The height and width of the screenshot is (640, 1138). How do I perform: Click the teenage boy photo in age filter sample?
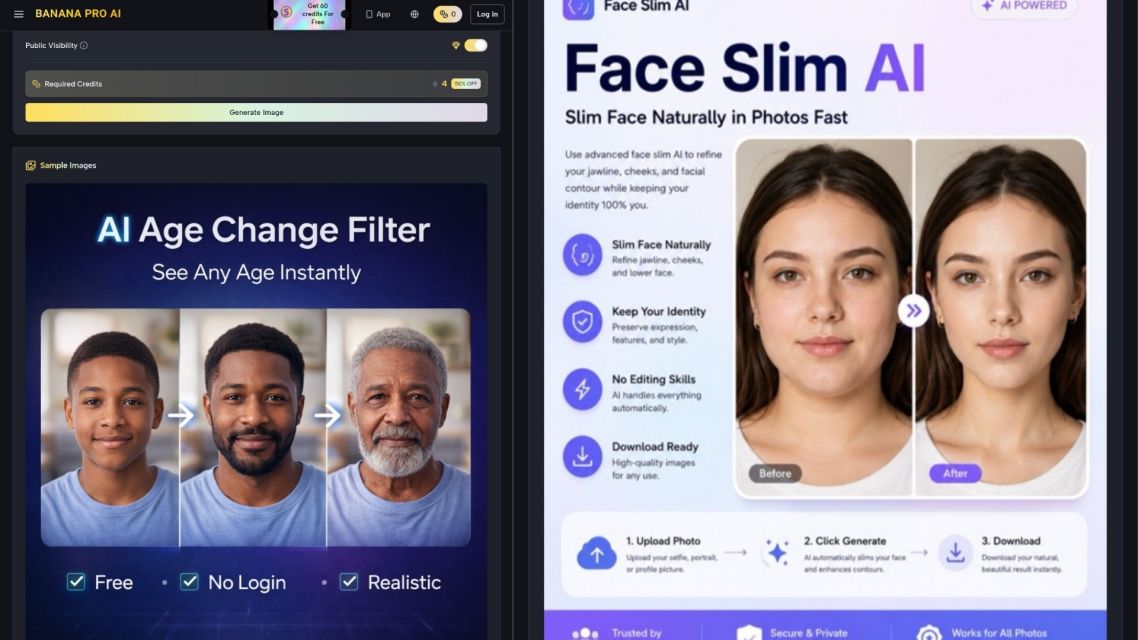(110, 427)
